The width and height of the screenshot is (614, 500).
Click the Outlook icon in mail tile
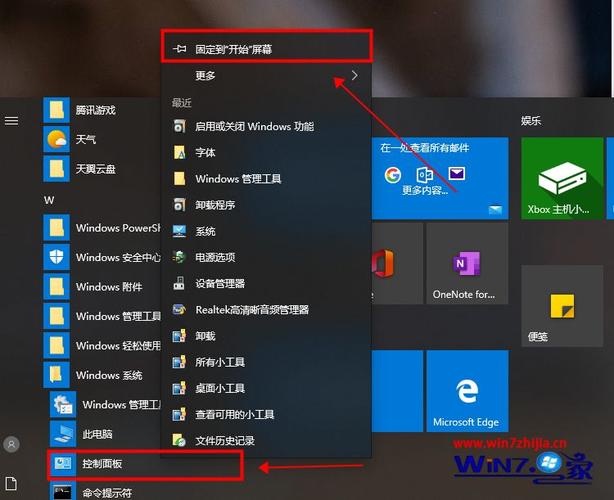(424, 175)
